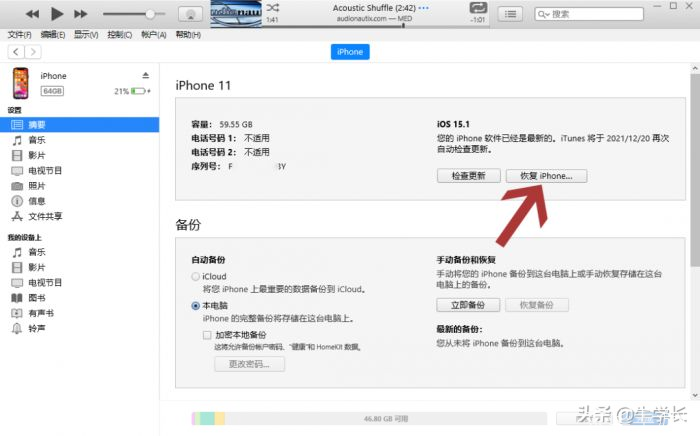Toggle shuffle icon beside the artwork
The height and width of the screenshot is (436, 700).
(x=273, y=8)
